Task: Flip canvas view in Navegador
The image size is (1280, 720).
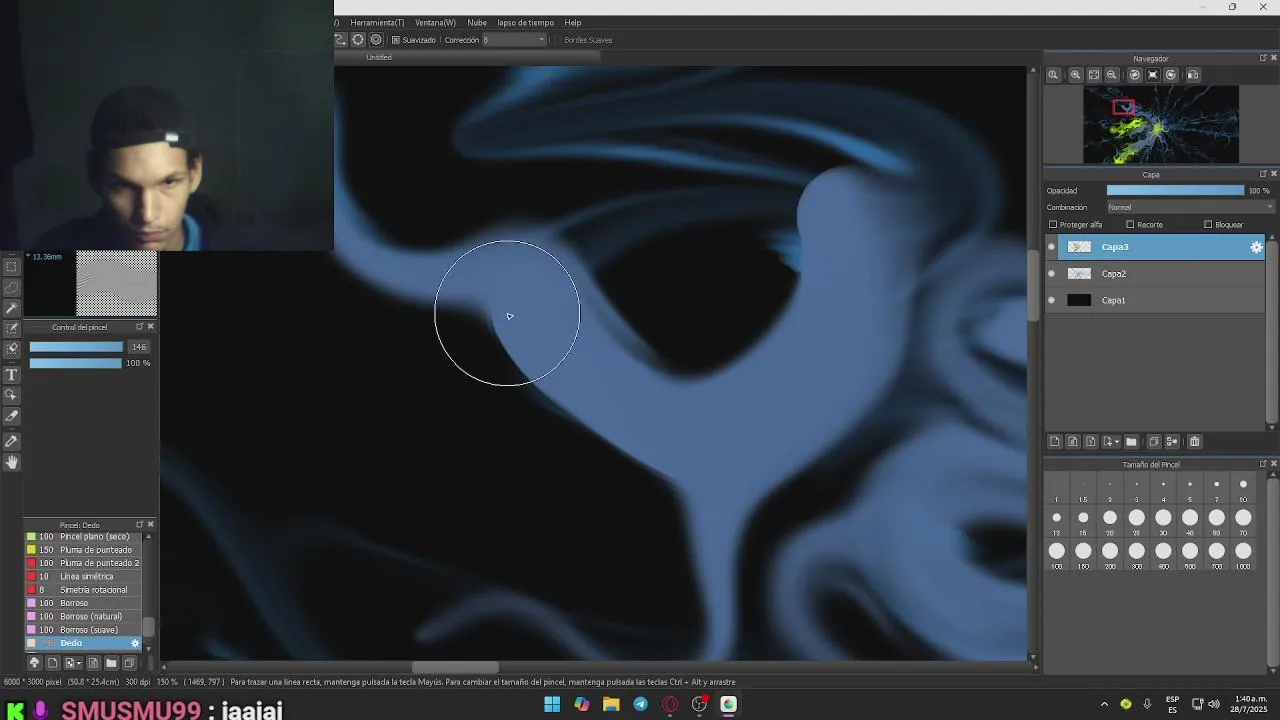Action: [x=1192, y=75]
